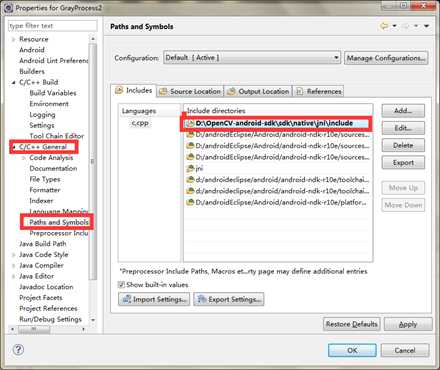This screenshot has width=440, height=370.
Task: Toggle Show built-in values checkbox
Action: pyautogui.click(x=121, y=285)
